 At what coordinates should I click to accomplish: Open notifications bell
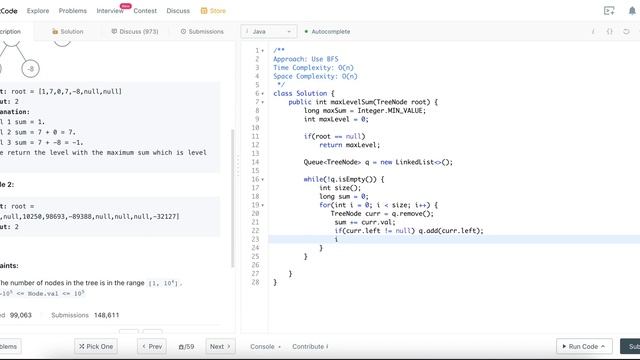pos(632,11)
